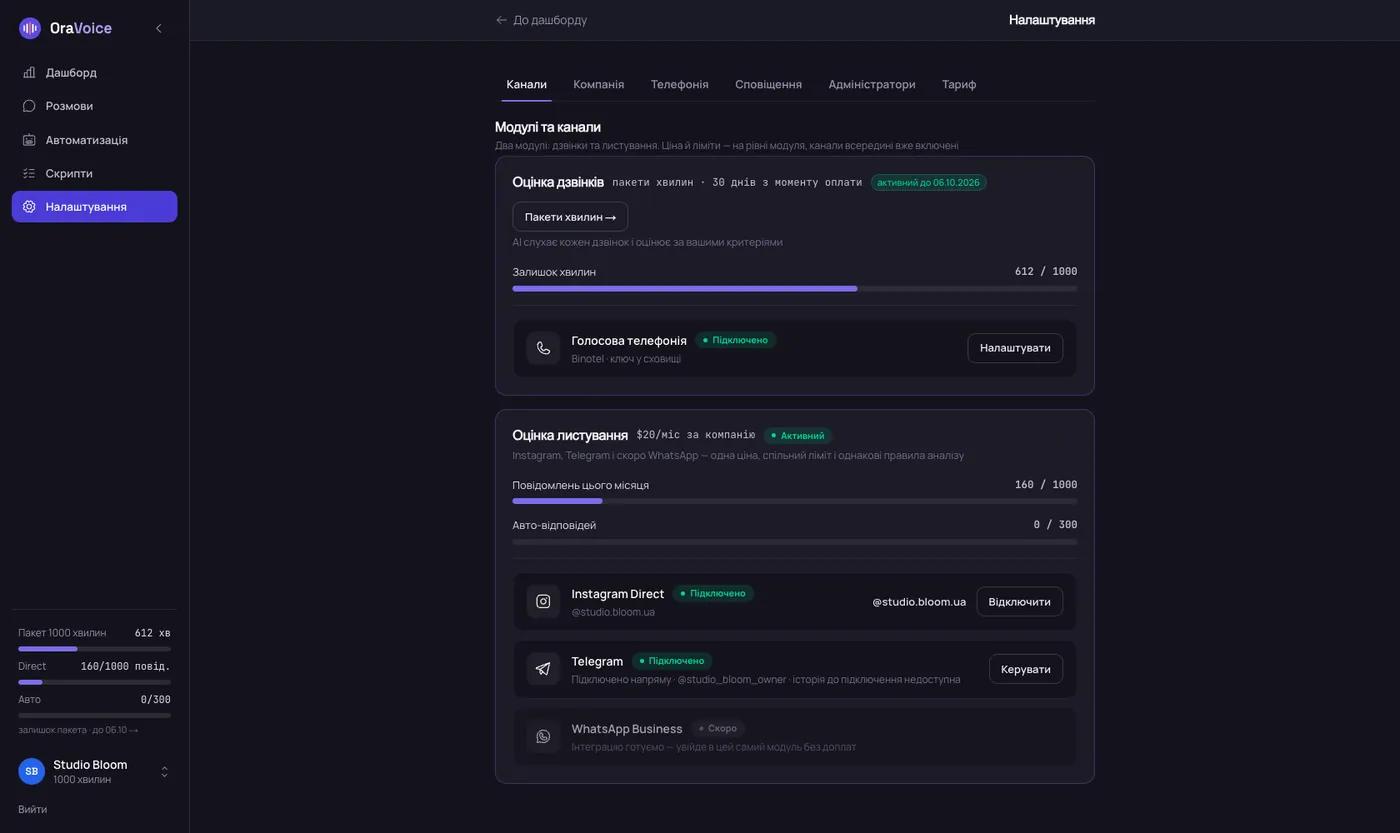
Task: Click залишок пакета до 06.10 link
Action: [78, 730]
